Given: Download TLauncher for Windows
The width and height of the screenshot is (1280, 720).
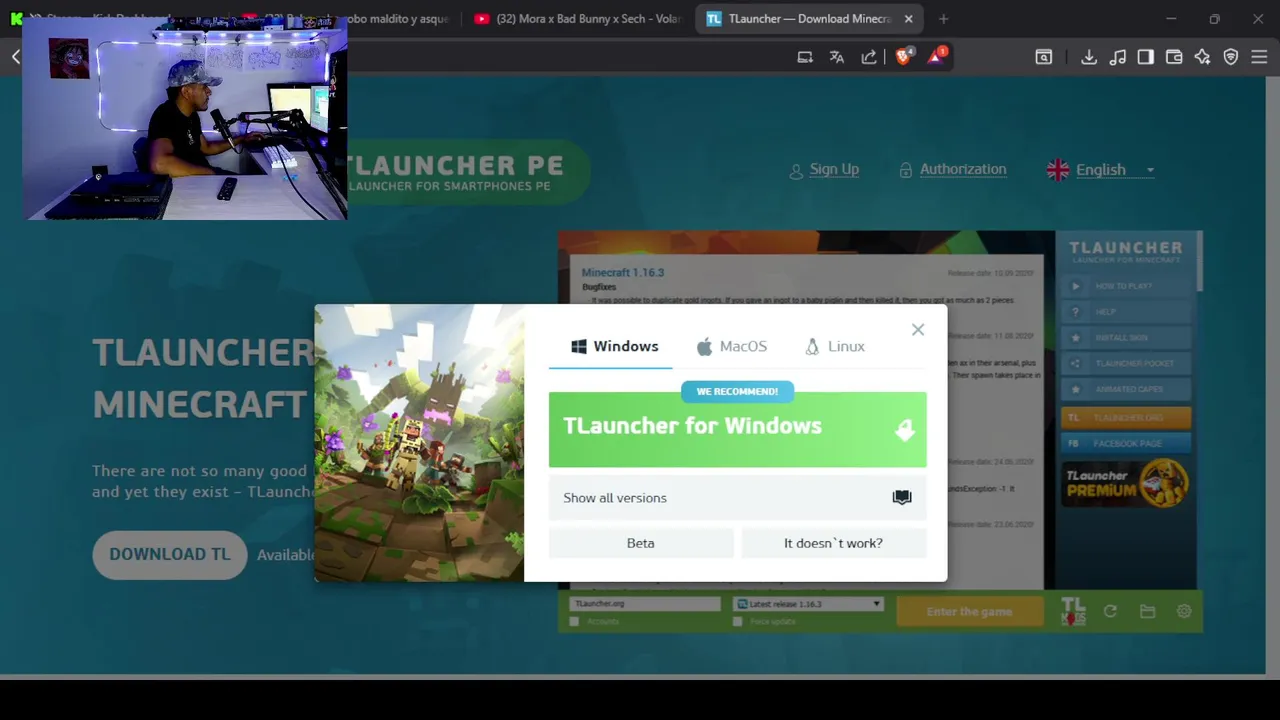Looking at the screenshot, I should (x=737, y=429).
